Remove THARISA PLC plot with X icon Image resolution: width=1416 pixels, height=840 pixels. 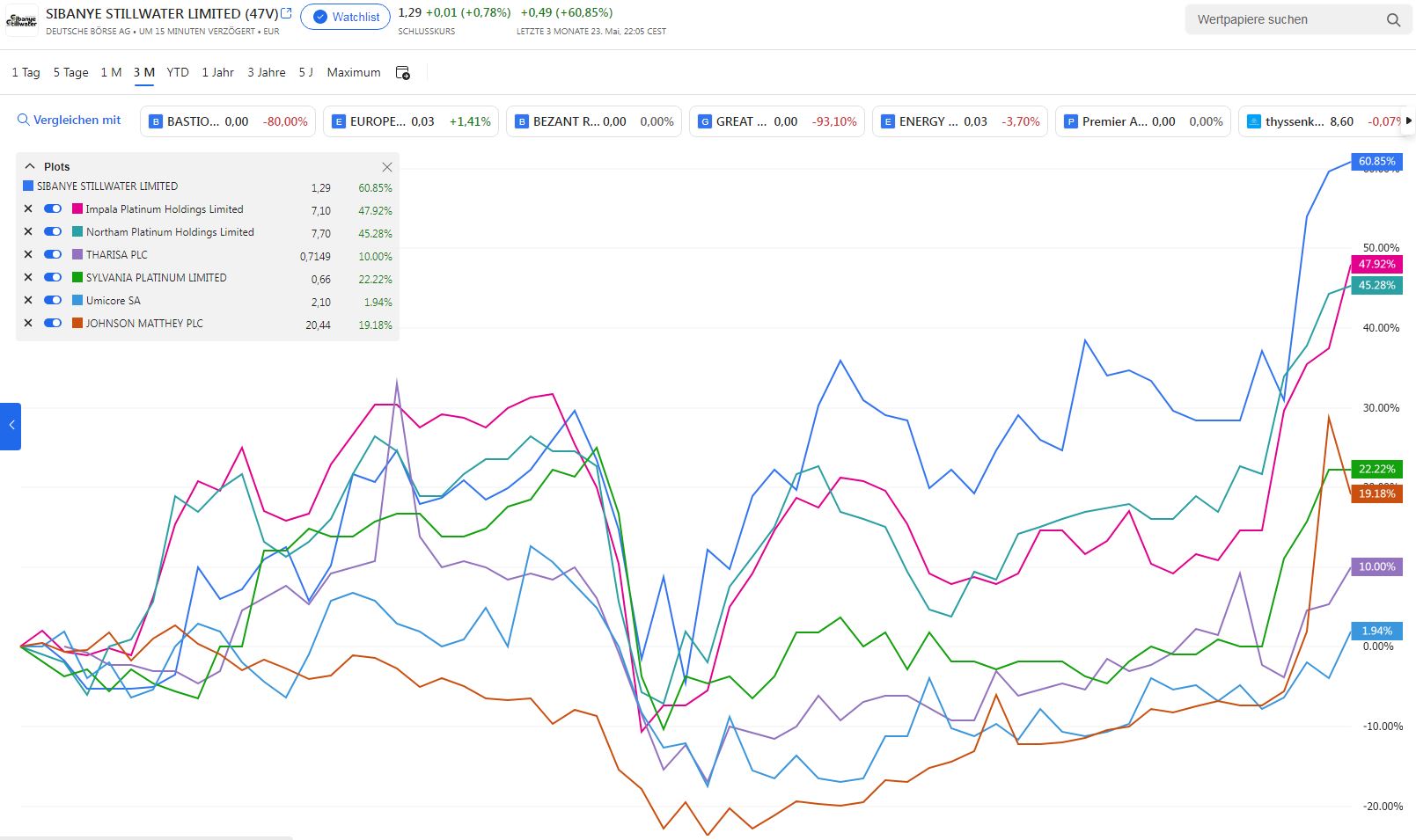(x=28, y=255)
